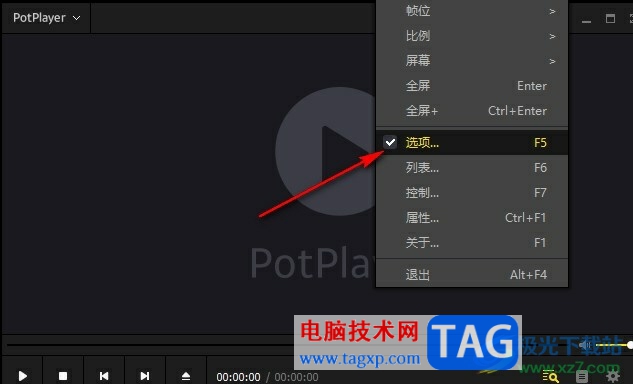This screenshot has width=633, height=384.
Task: Click the total duration 00:00:00 display
Action: (296, 377)
